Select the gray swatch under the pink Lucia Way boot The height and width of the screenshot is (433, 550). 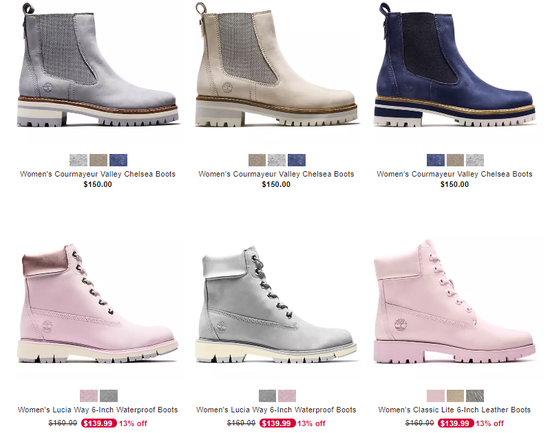pyautogui.click(x=109, y=396)
